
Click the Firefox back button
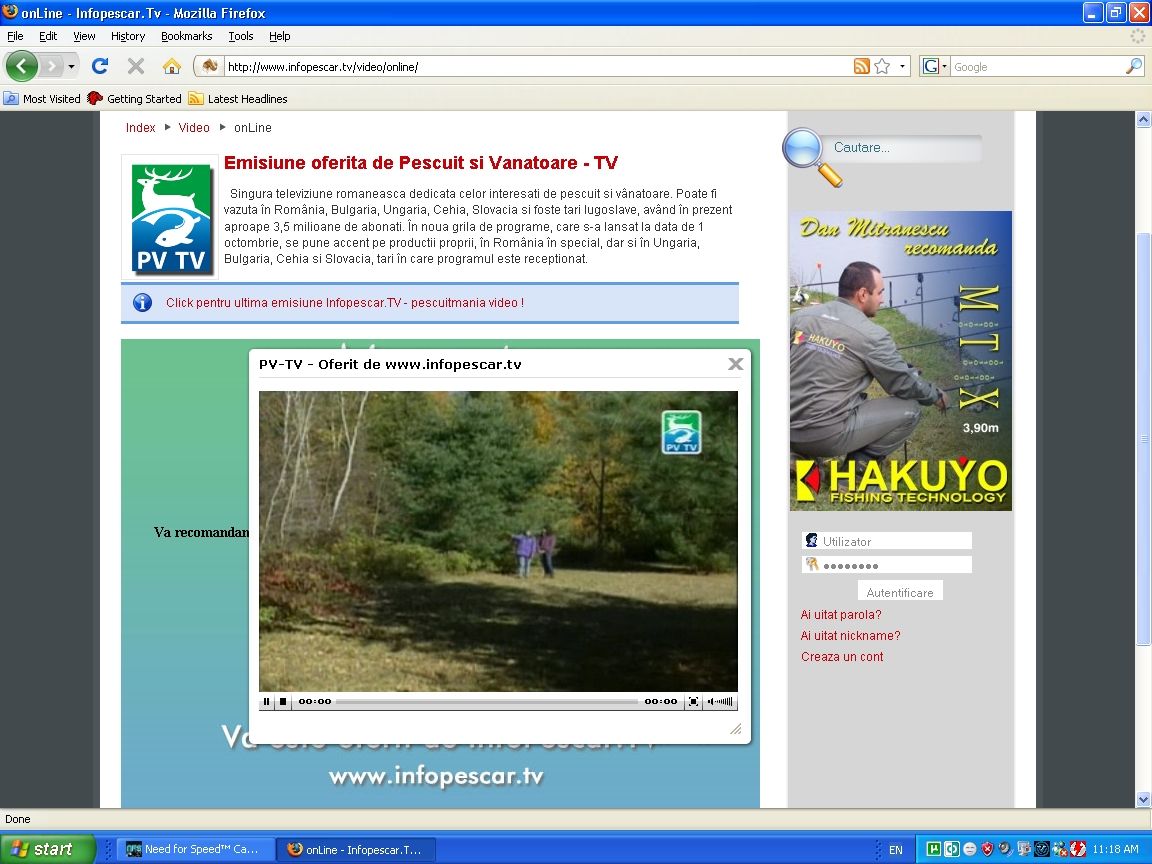pyautogui.click(x=22, y=66)
